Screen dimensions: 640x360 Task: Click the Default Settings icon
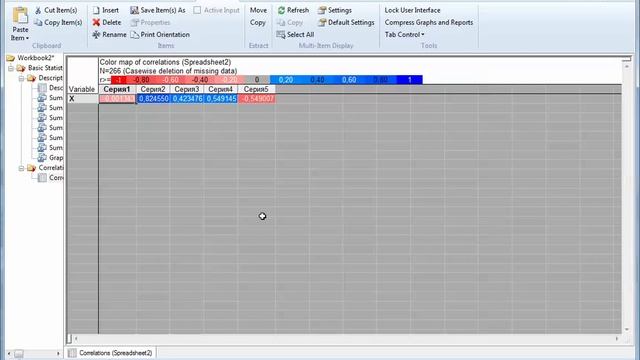click(322, 22)
